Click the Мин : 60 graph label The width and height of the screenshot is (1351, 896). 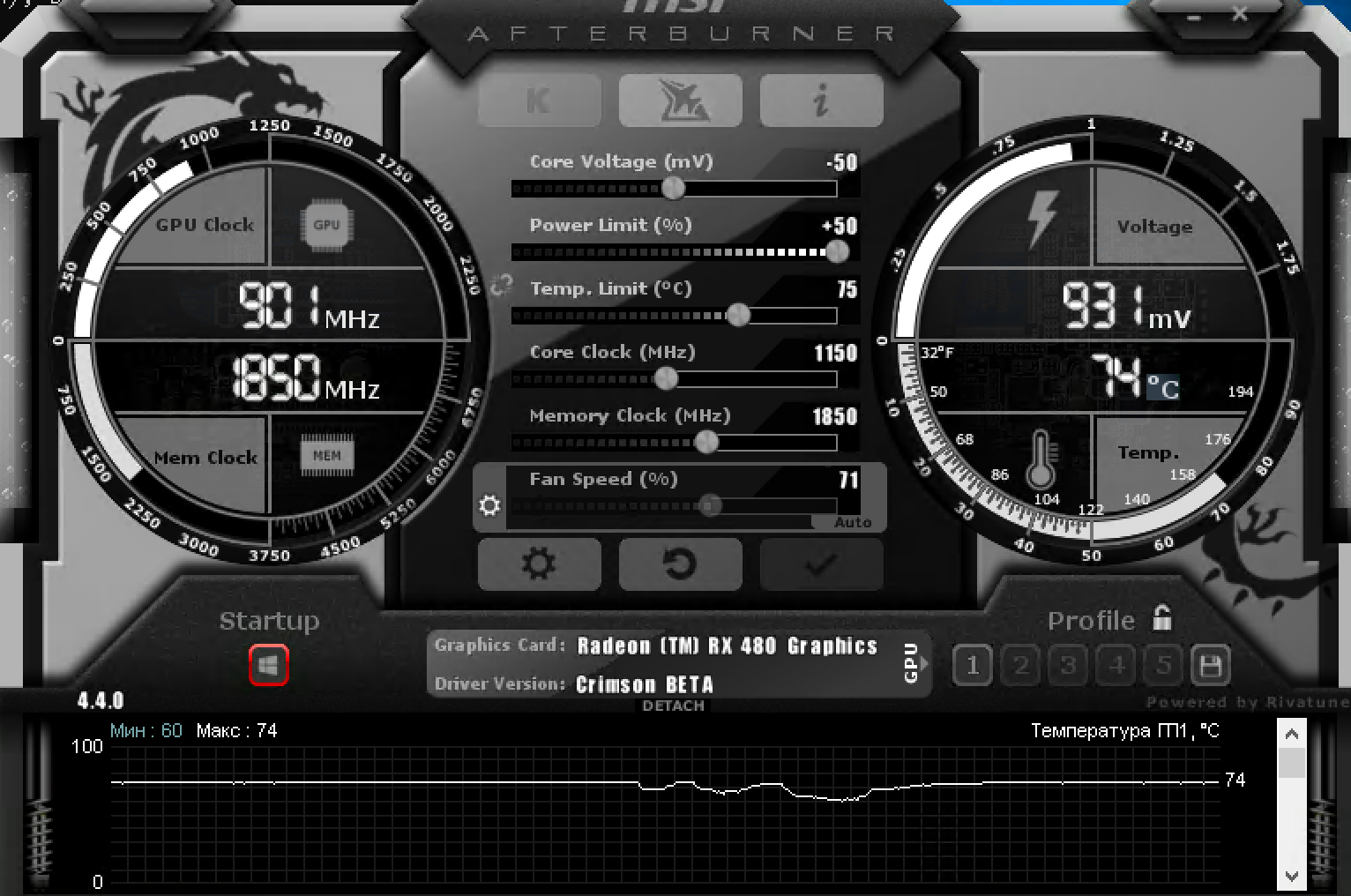146,730
